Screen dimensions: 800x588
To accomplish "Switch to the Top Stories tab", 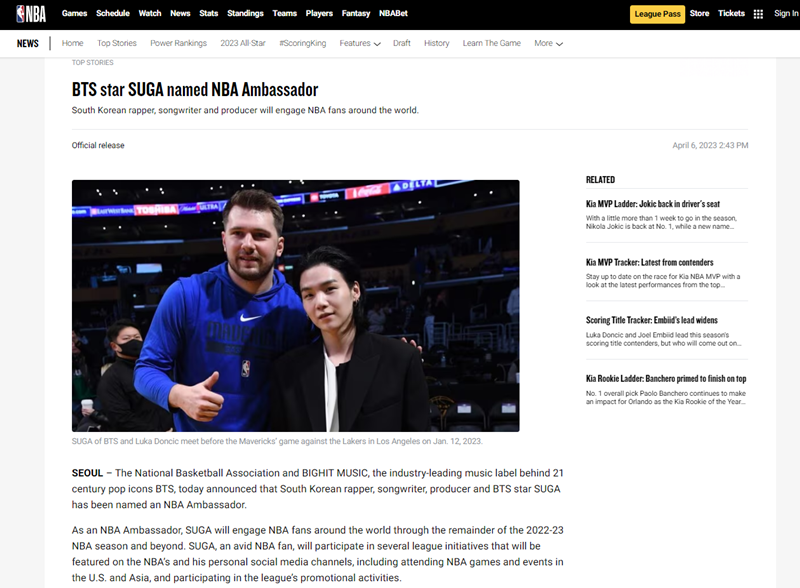I will coord(118,43).
